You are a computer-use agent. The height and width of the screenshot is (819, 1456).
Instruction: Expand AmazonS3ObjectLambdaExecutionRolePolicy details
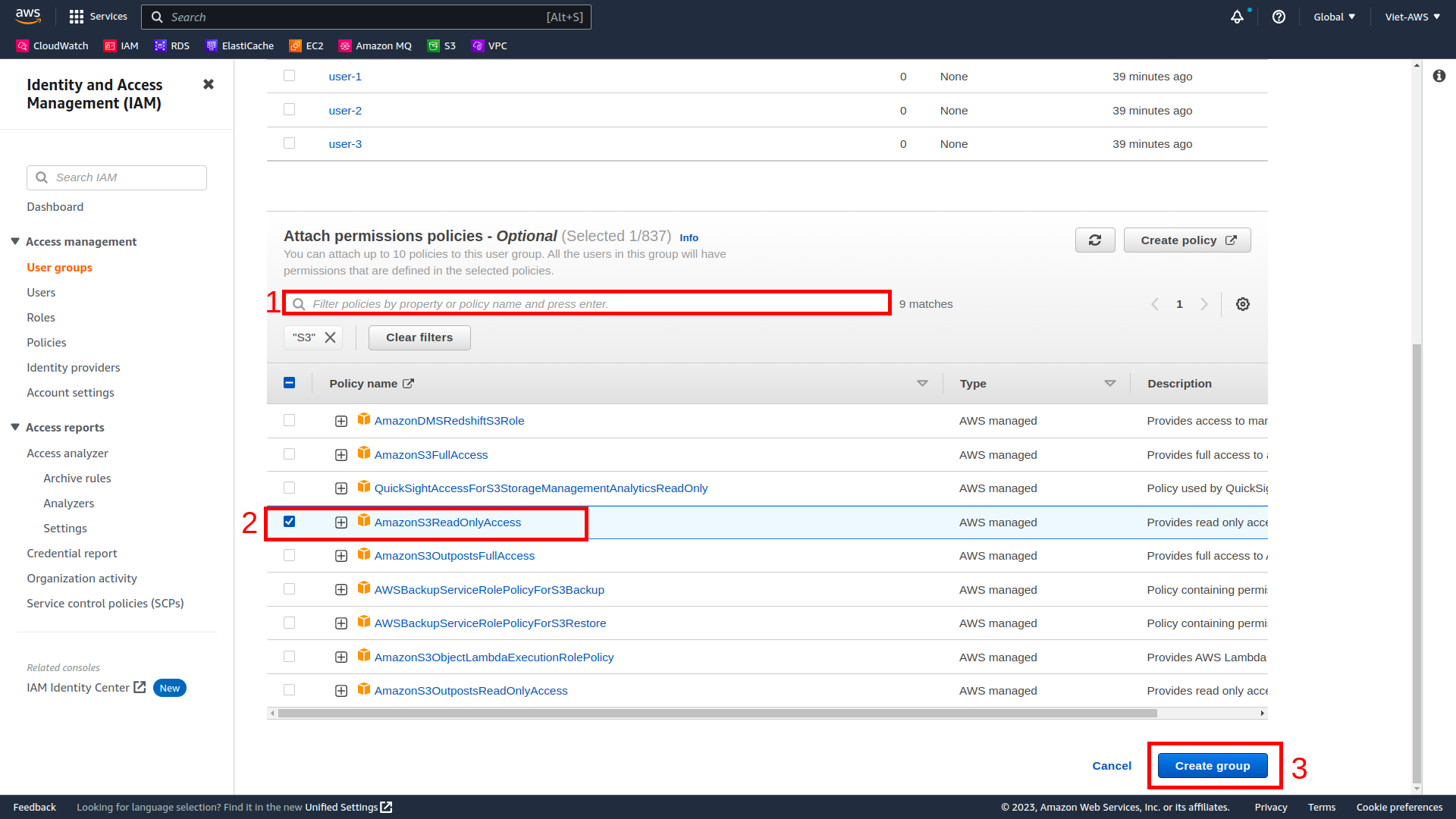coord(341,657)
